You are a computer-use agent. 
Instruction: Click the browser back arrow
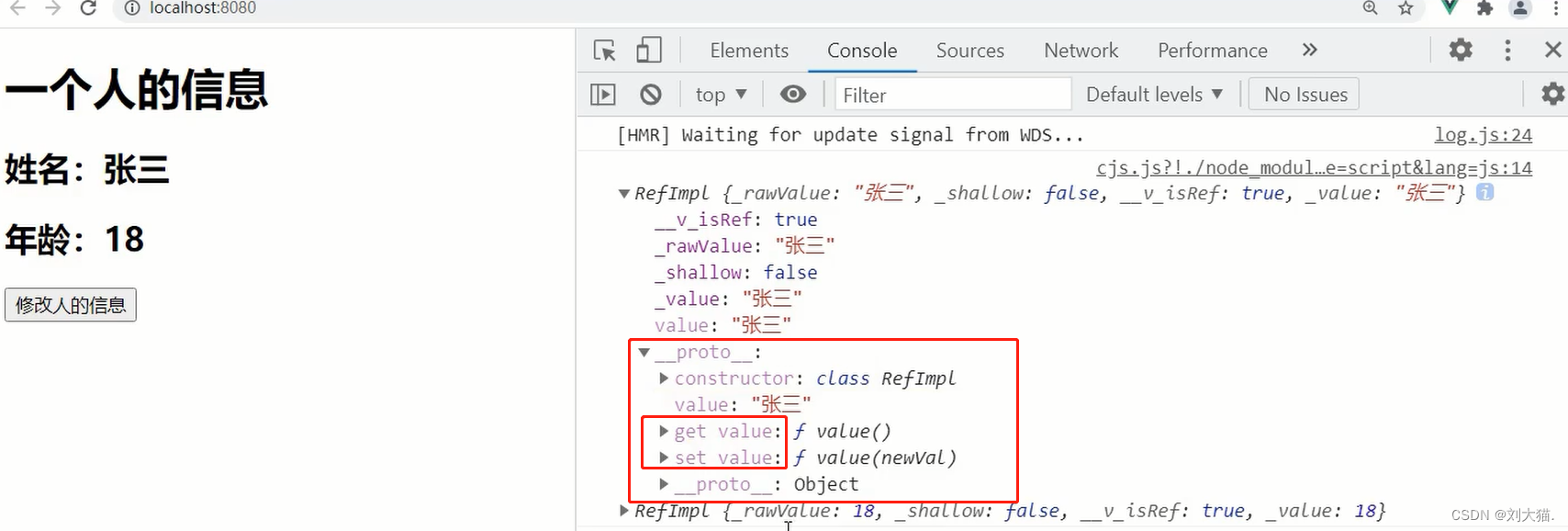click(18, 8)
